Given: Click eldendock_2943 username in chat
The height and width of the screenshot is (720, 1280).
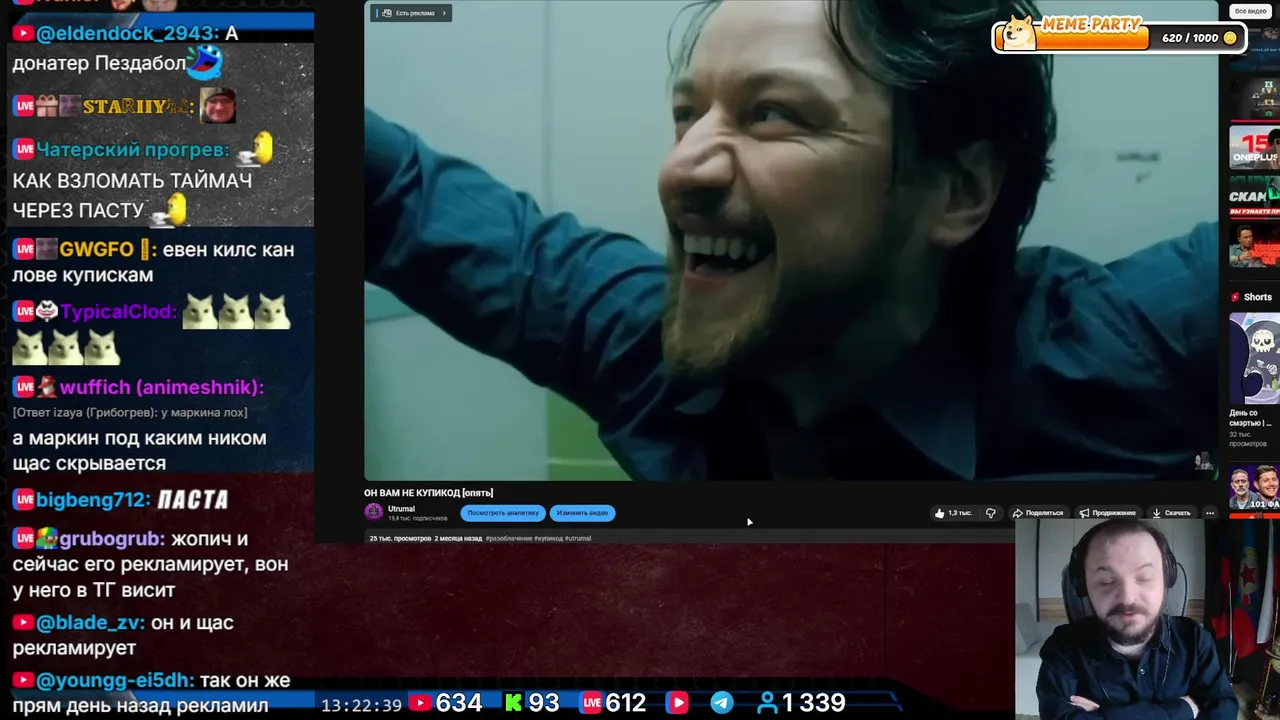Looking at the screenshot, I should (x=127, y=33).
